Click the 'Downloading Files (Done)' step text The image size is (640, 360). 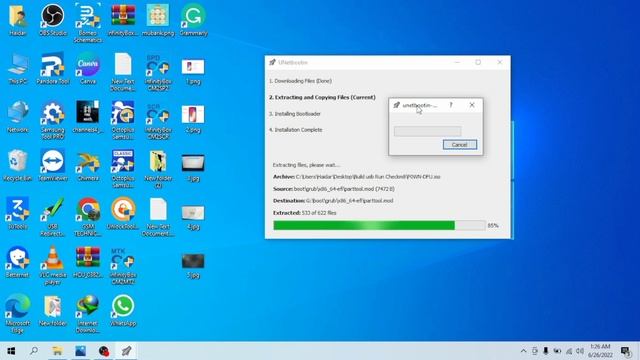tap(300, 81)
